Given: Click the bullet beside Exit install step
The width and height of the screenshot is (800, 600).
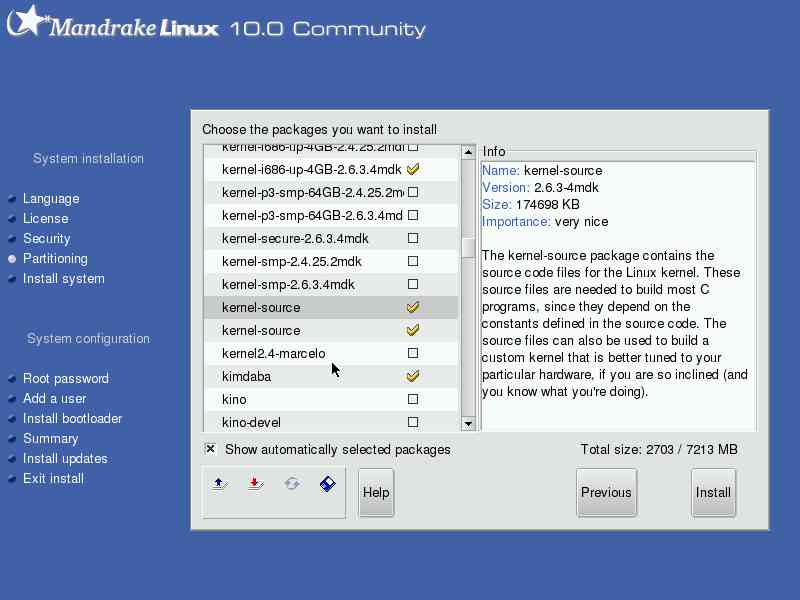Looking at the screenshot, I should [12, 479].
